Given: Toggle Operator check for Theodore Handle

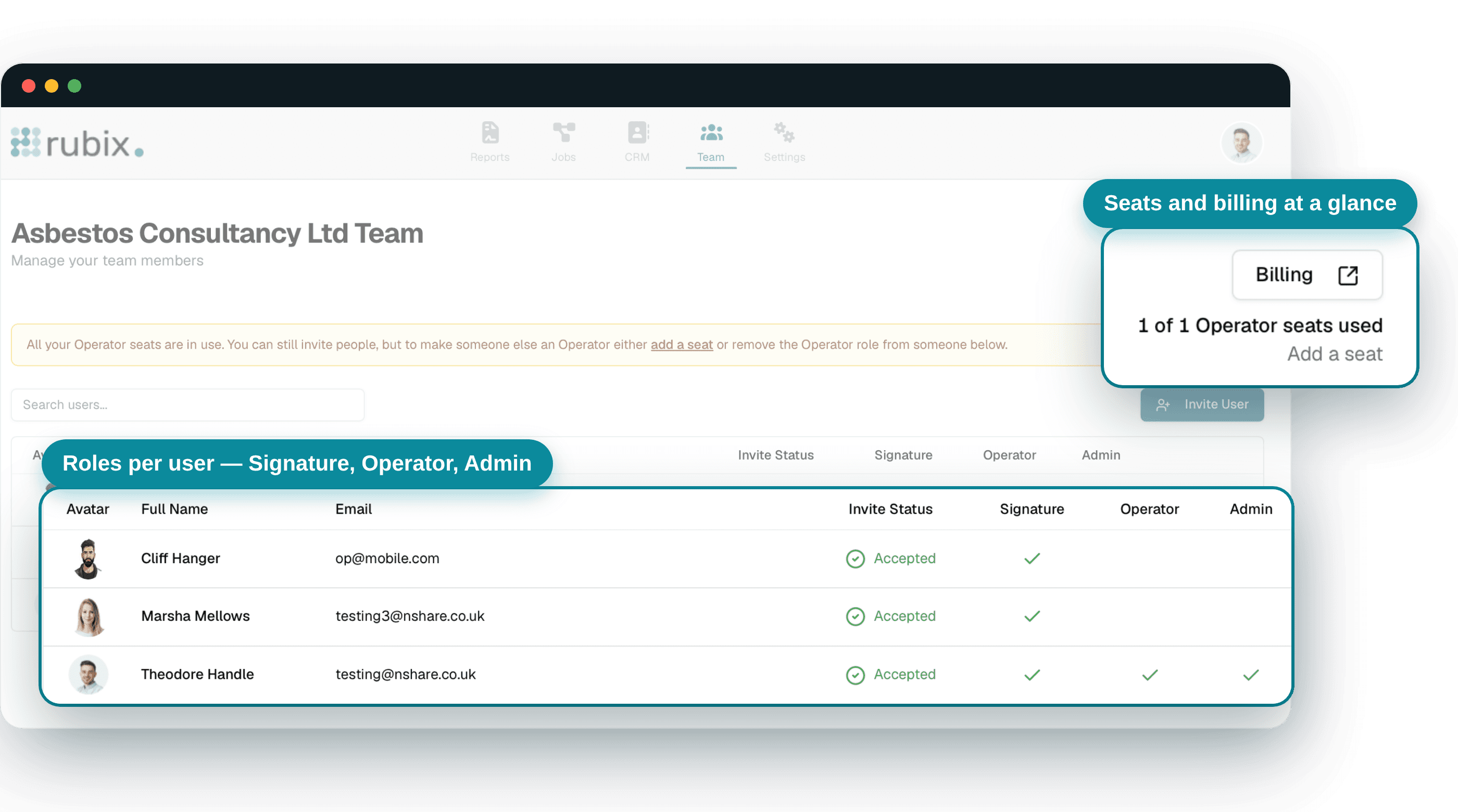Looking at the screenshot, I should 1150,675.
